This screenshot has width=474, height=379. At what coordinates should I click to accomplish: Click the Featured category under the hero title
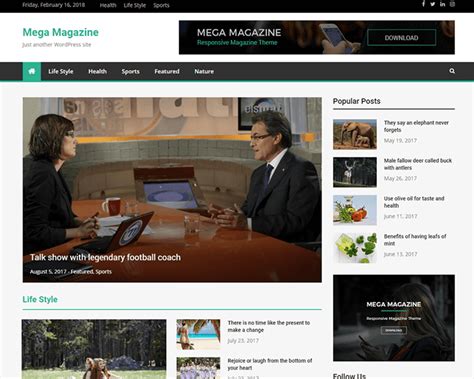[x=82, y=272]
